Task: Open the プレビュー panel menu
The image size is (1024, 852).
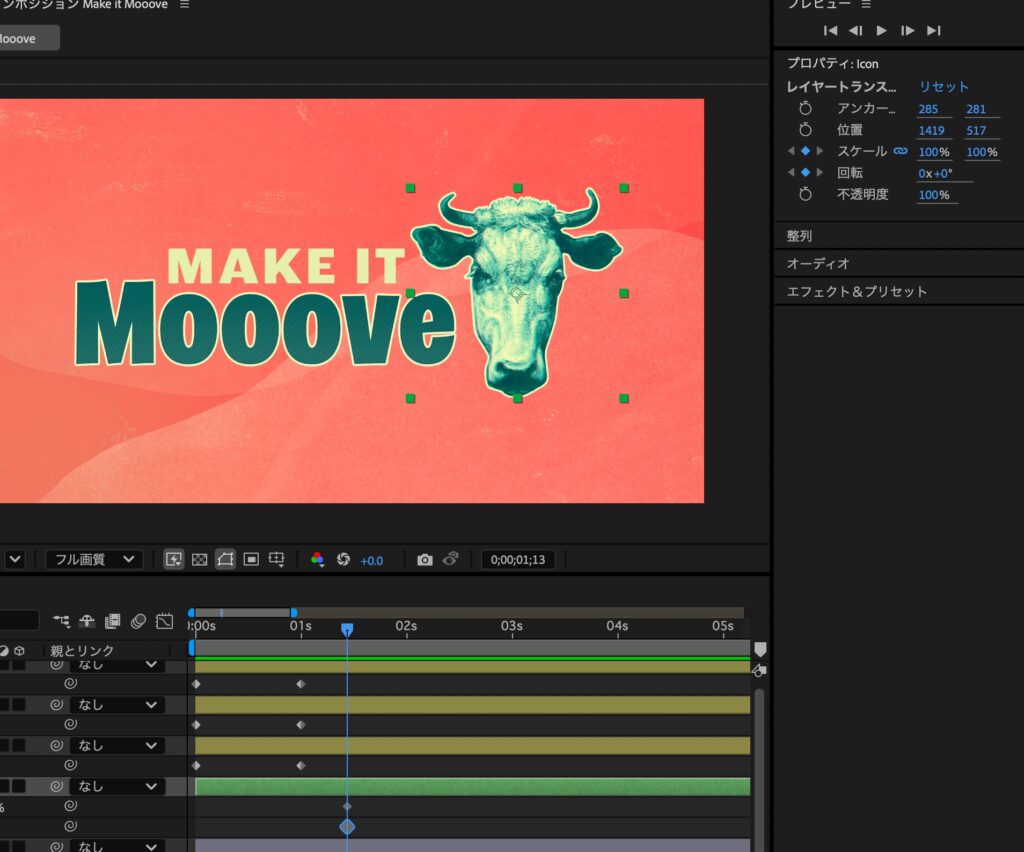Action: click(x=867, y=5)
